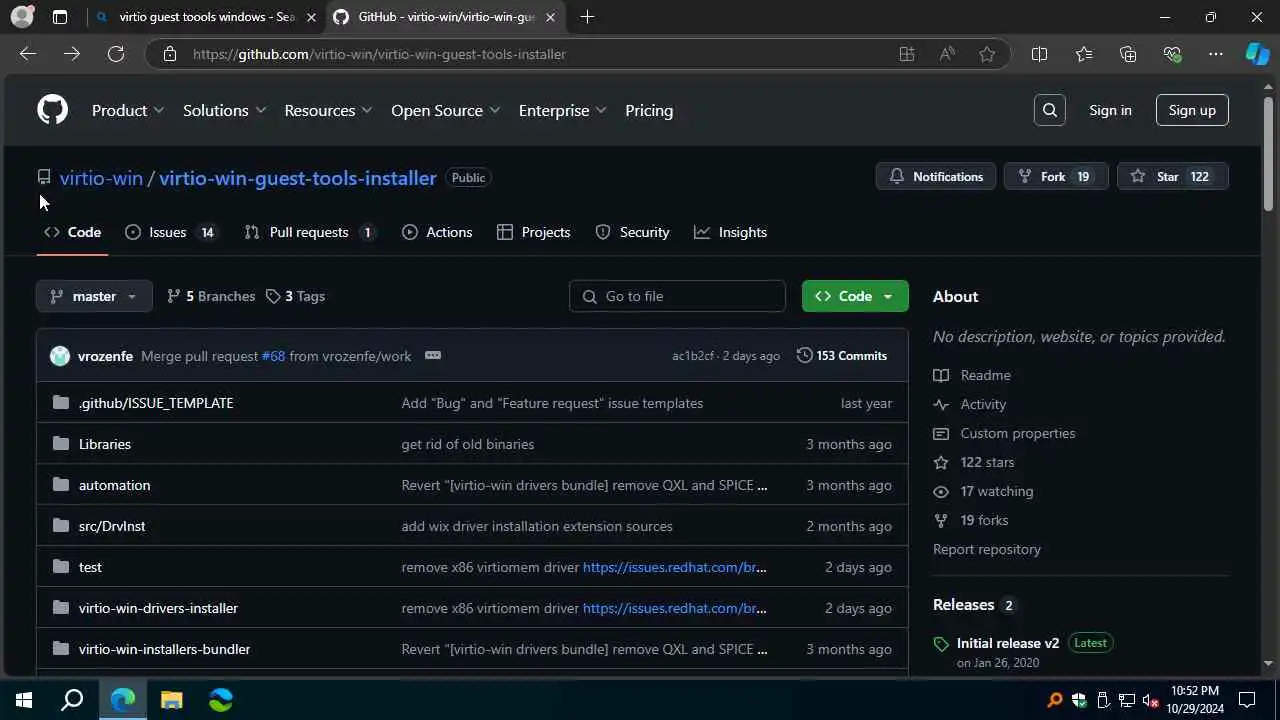Open the automation folder
The height and width of the screenshot is (720, 1280).
(114, 485)
